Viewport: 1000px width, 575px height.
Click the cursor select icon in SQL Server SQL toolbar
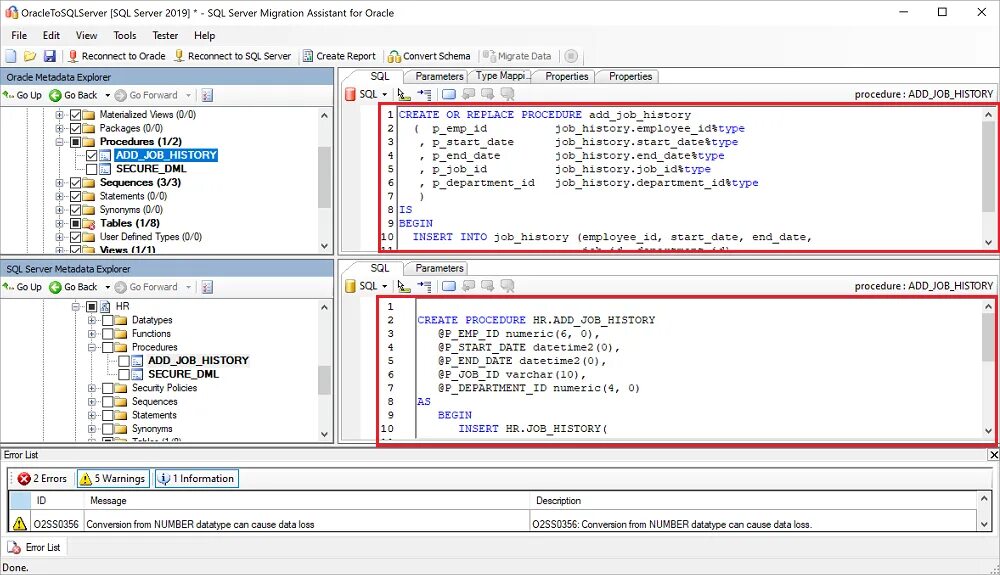[404, 286]
